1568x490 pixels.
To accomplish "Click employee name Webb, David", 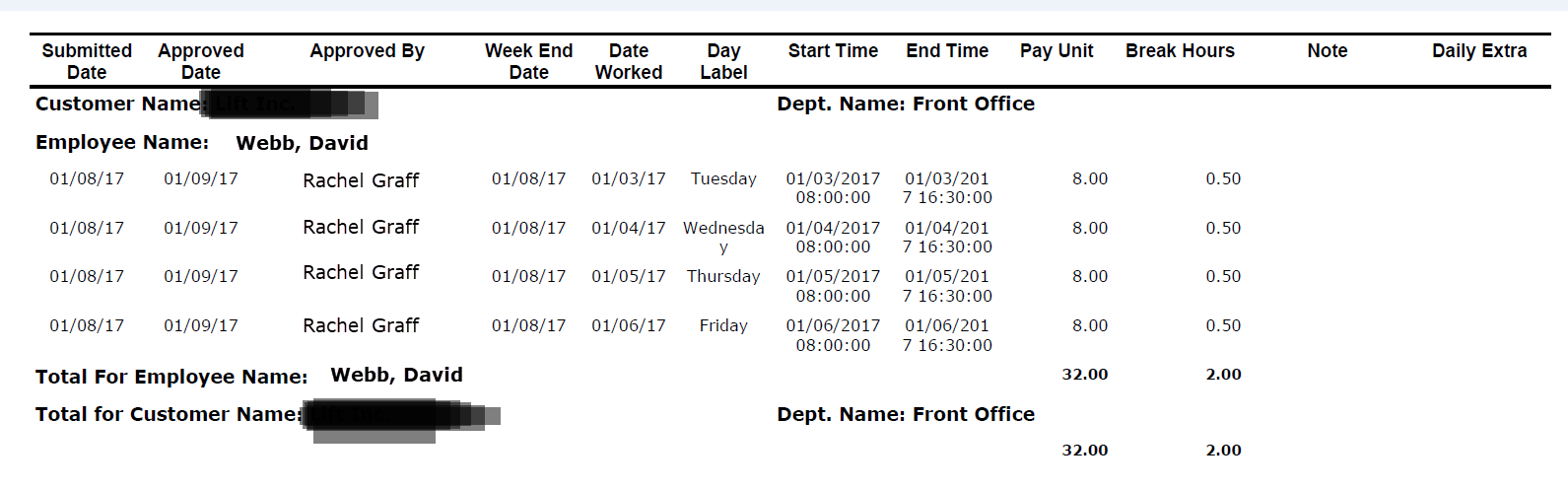I will [302, 143].
